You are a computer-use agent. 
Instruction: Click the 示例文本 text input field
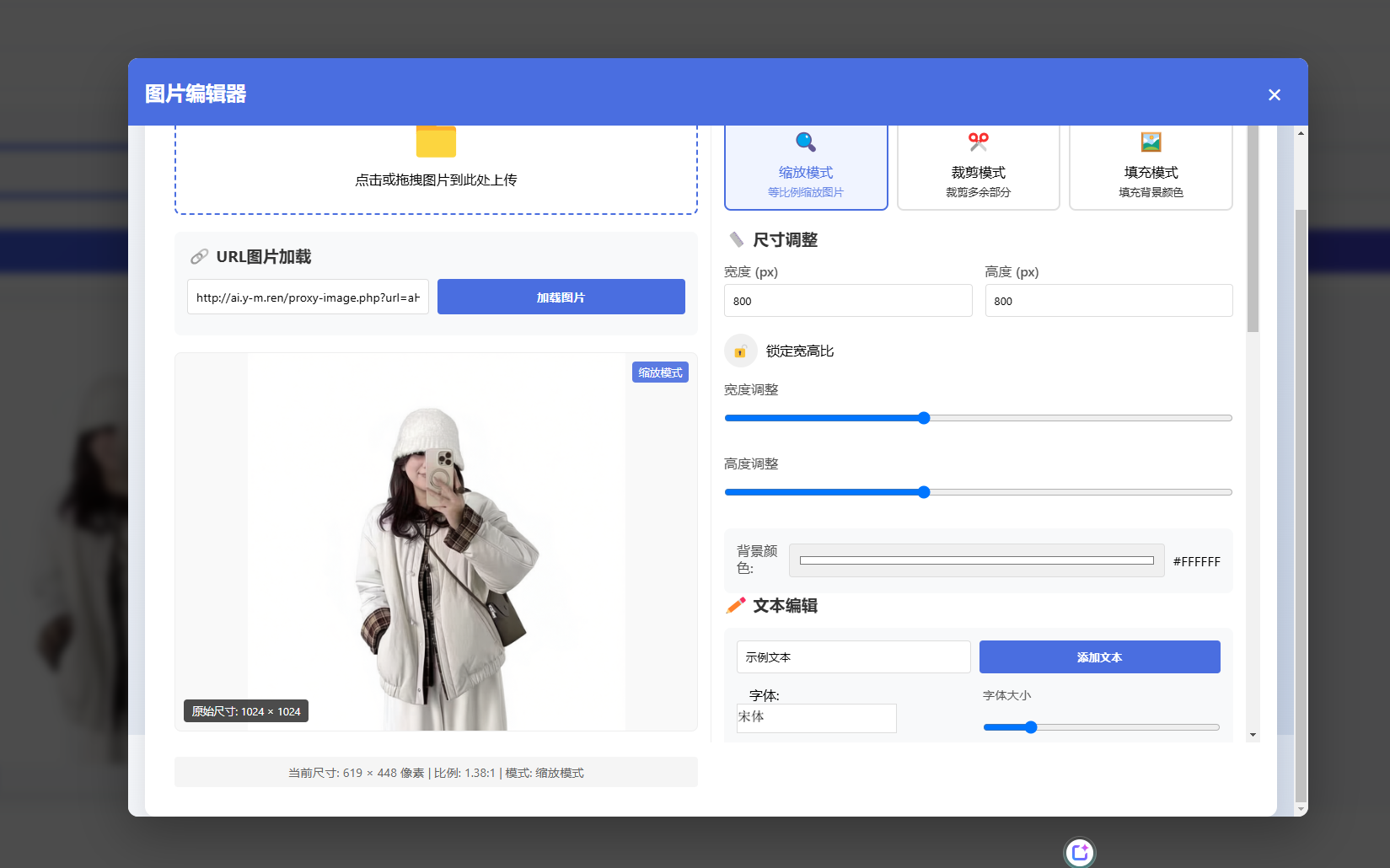pos(853,657)
